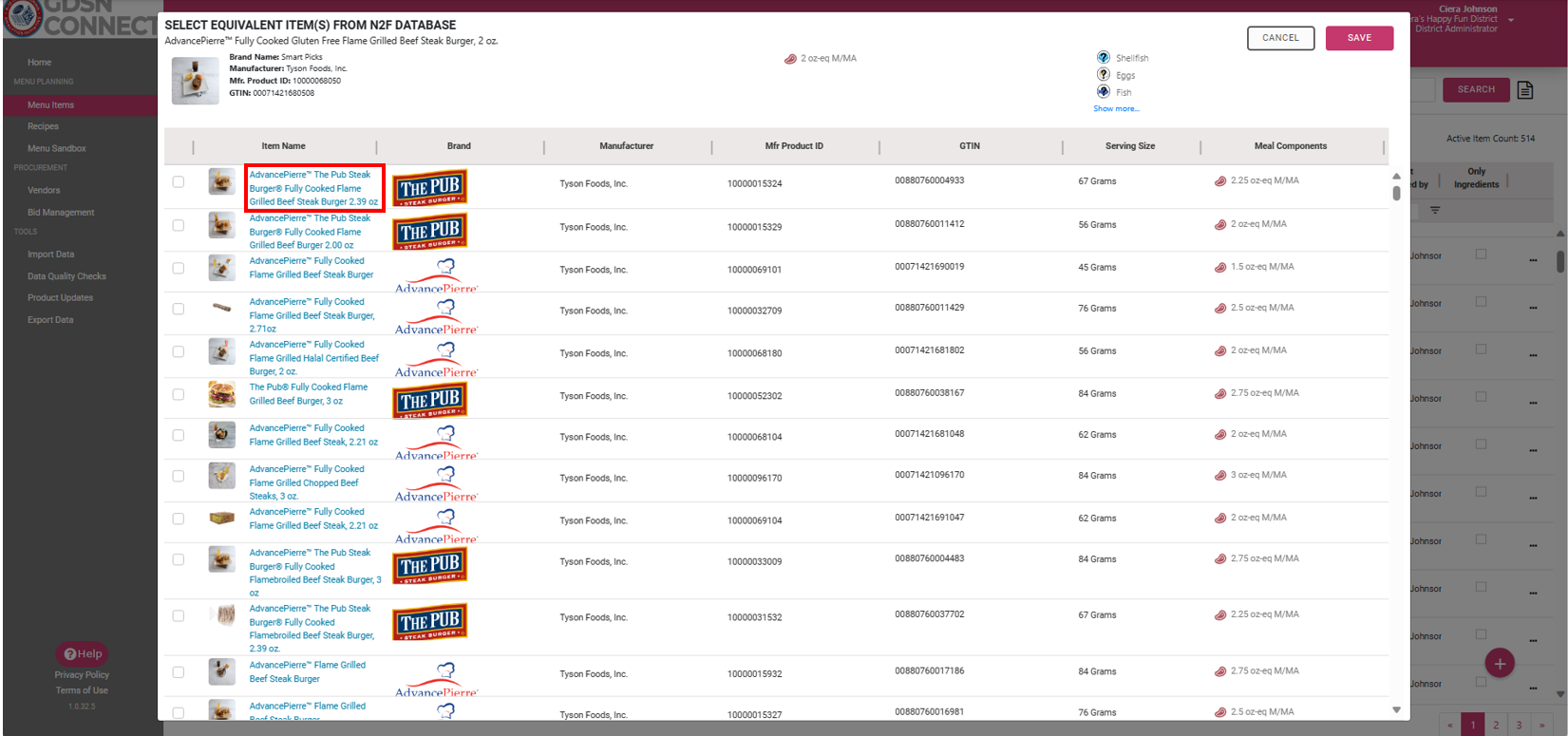The height and width of the screenshot is (736, 1568).
Task: Check the row with Mfr Product ID 10000069104
Action: [x=179, y=519]
